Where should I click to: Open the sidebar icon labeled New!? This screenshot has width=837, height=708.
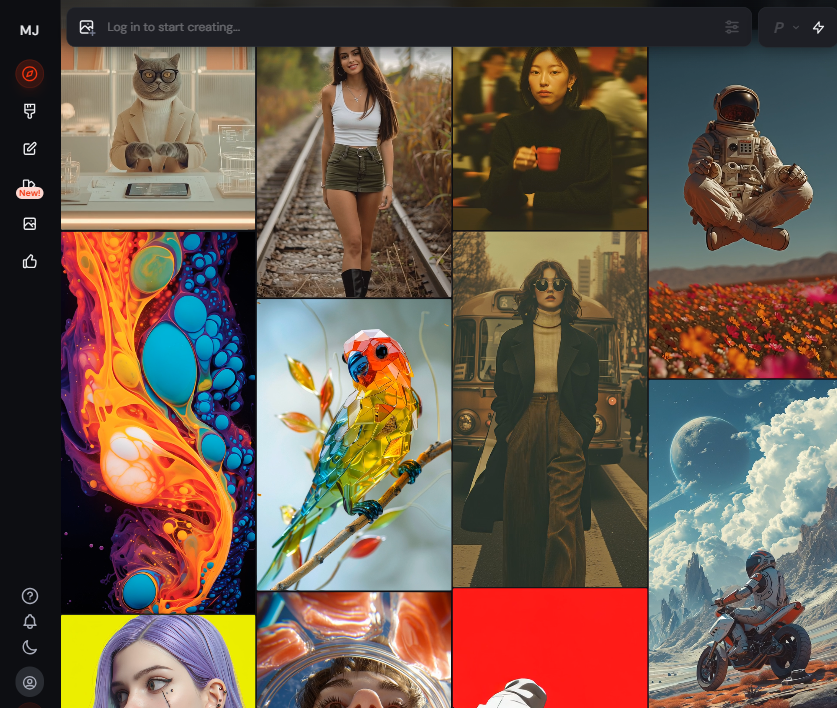[29, 188]
